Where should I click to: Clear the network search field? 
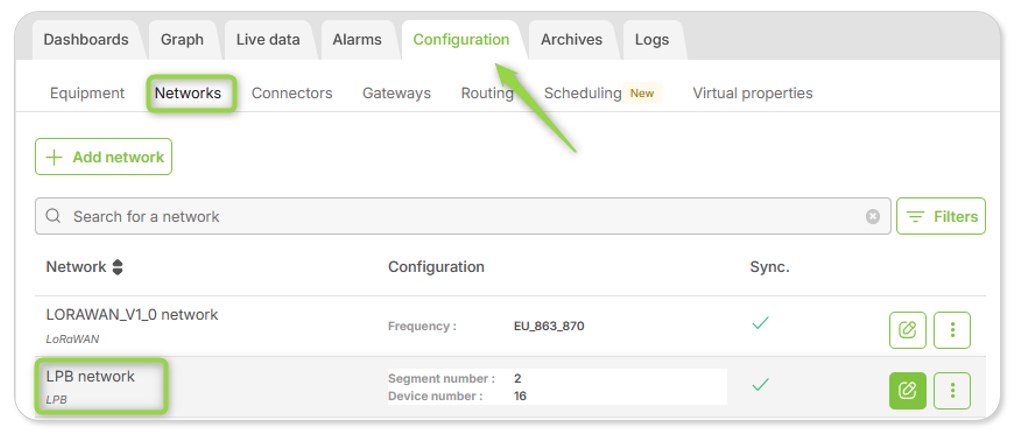873,217
